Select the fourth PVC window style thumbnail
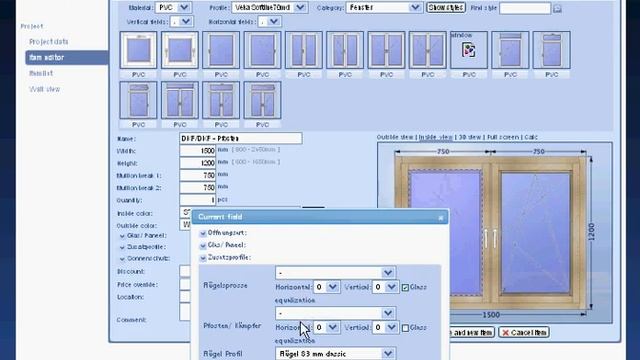 tap(262, 50)
